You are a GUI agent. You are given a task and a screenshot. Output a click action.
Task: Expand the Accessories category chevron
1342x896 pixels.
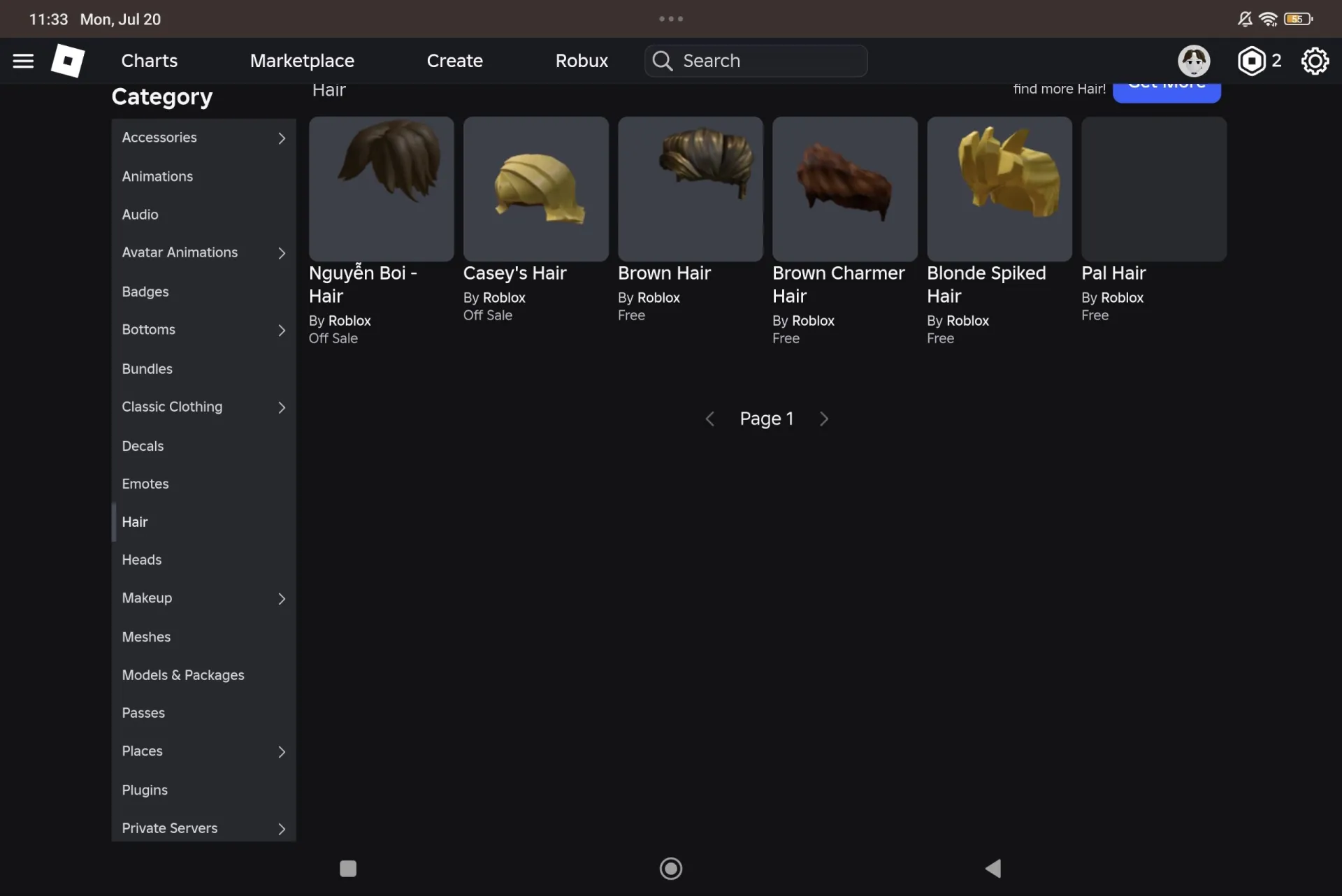282,138
